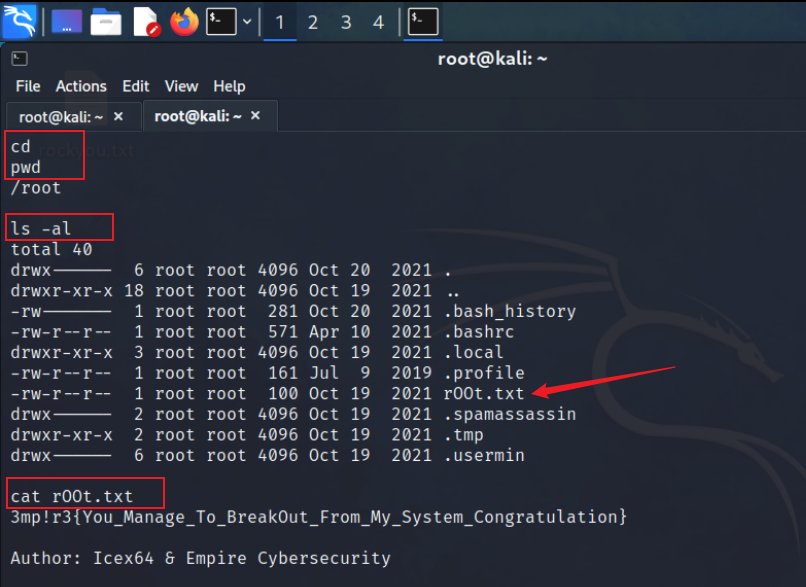Click the running terminal taskbar item

point(423,21)
